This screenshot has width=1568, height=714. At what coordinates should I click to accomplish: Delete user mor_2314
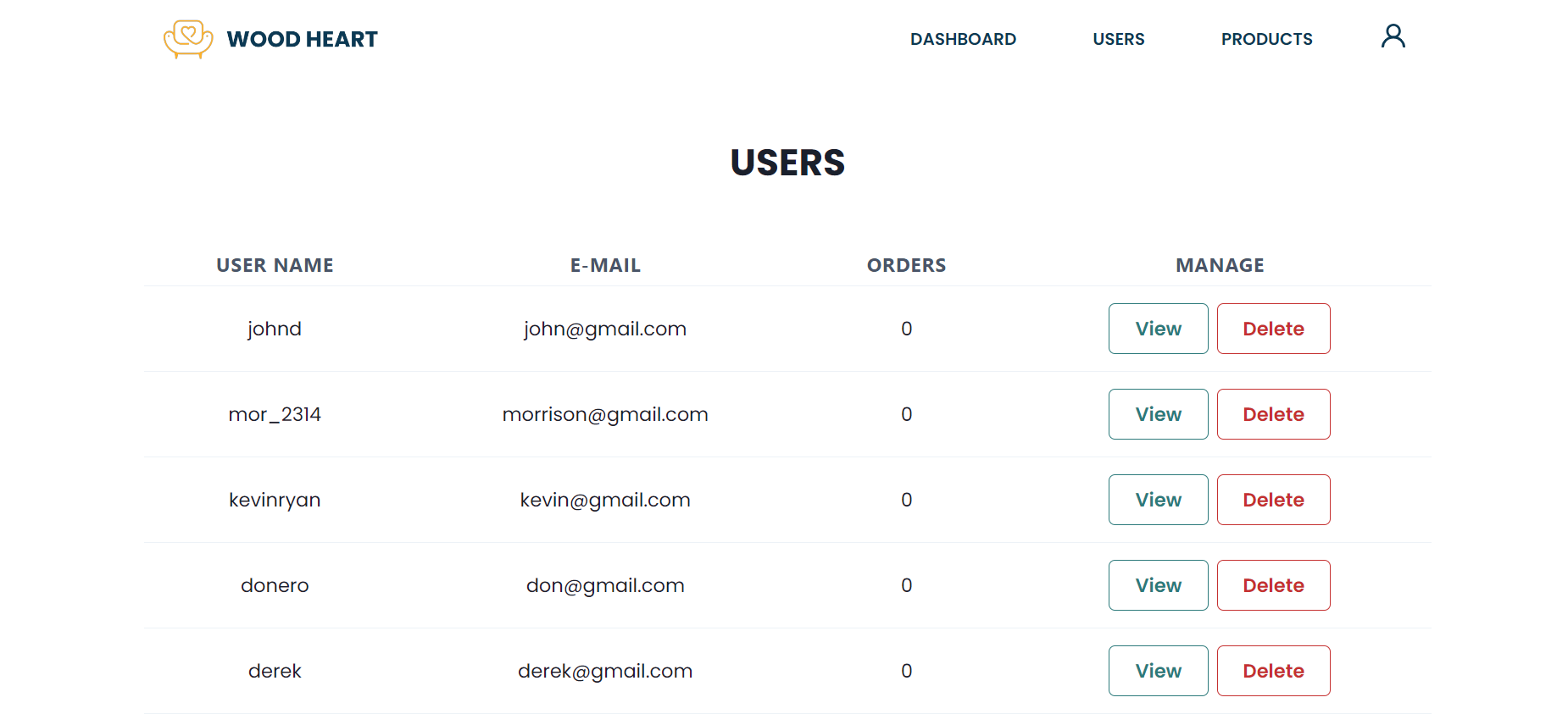[x=1273, y=414]
